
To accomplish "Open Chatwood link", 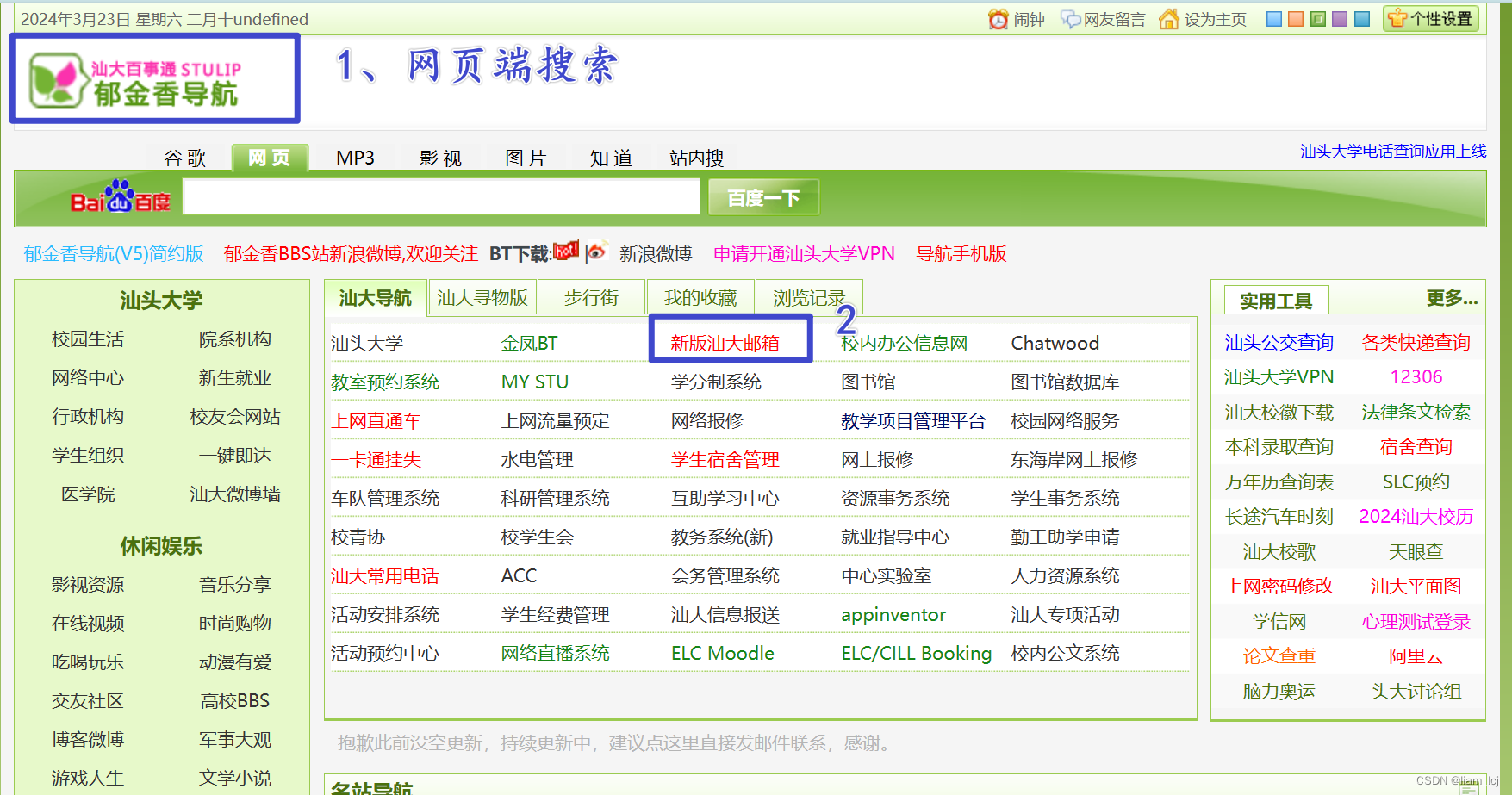I will pyautogui.click(x=1055, y=343).
